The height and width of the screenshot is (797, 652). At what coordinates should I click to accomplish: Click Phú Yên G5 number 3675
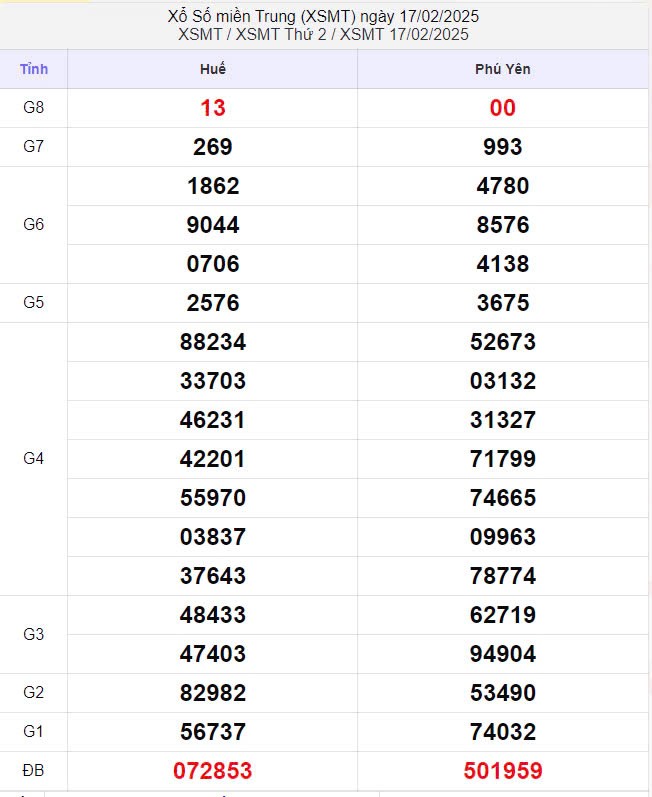[502, 303]
